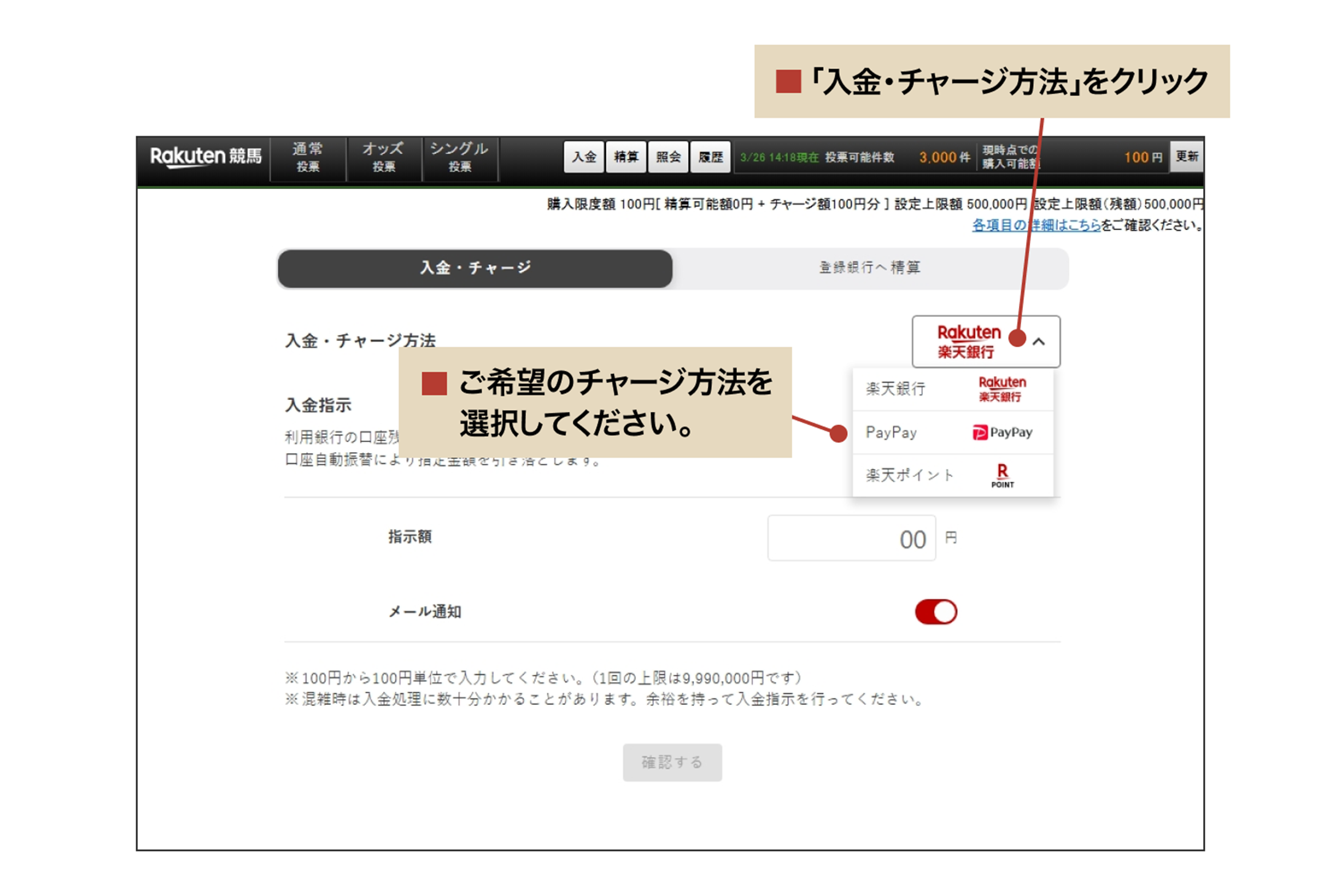Screen dimensions: 1341x896
Task: Click the Rakuten 楽天銀行 logo in dropdown list
Action: click(1001, 389)
